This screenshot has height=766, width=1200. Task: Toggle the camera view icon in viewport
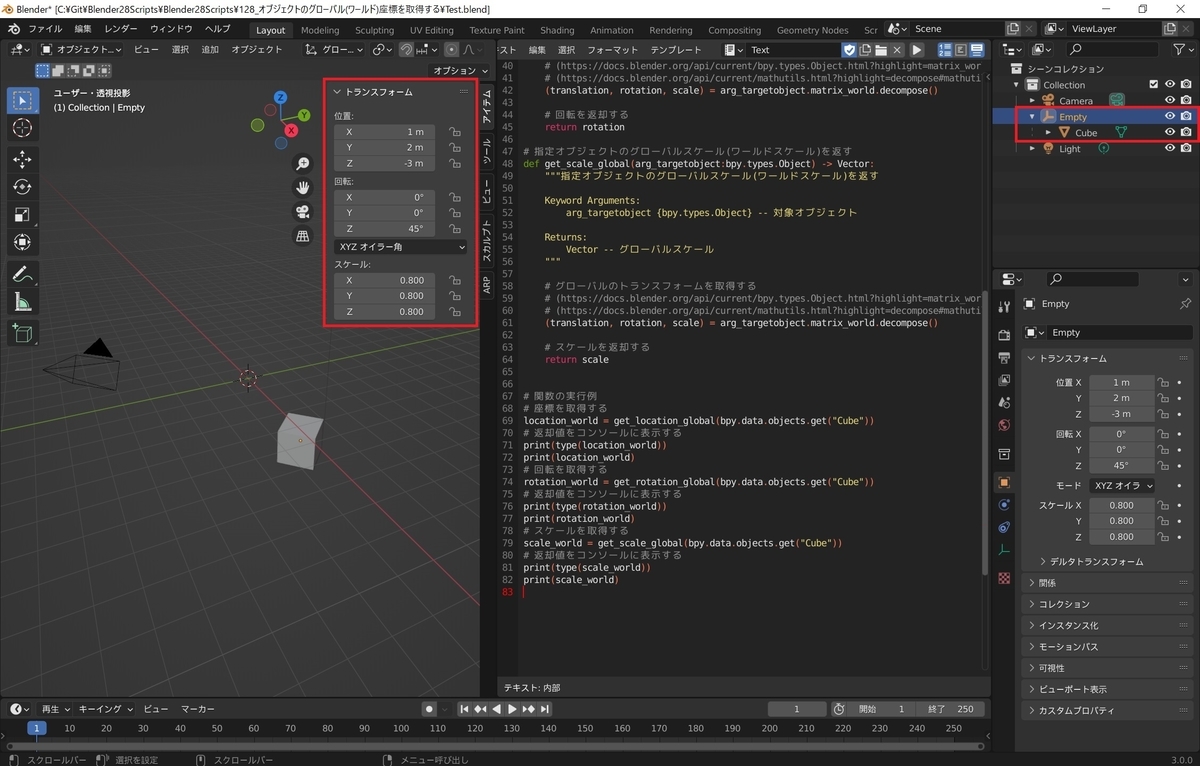302,212
